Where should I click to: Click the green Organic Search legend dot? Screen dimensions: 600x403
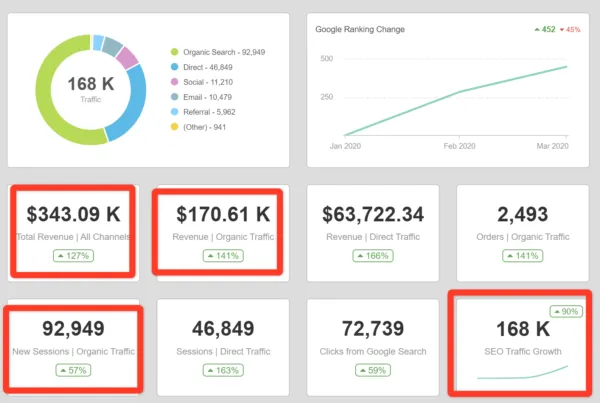(x=174, y=51)
